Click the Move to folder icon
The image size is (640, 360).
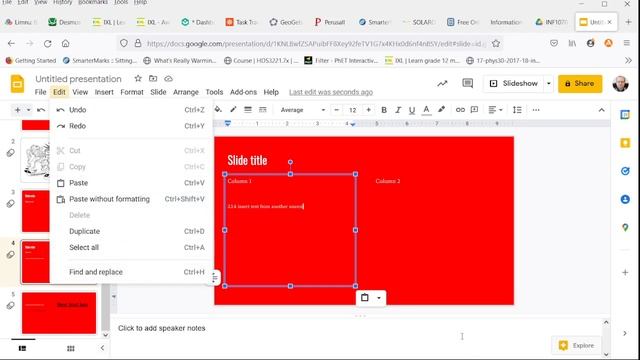[x=153, y=78]
